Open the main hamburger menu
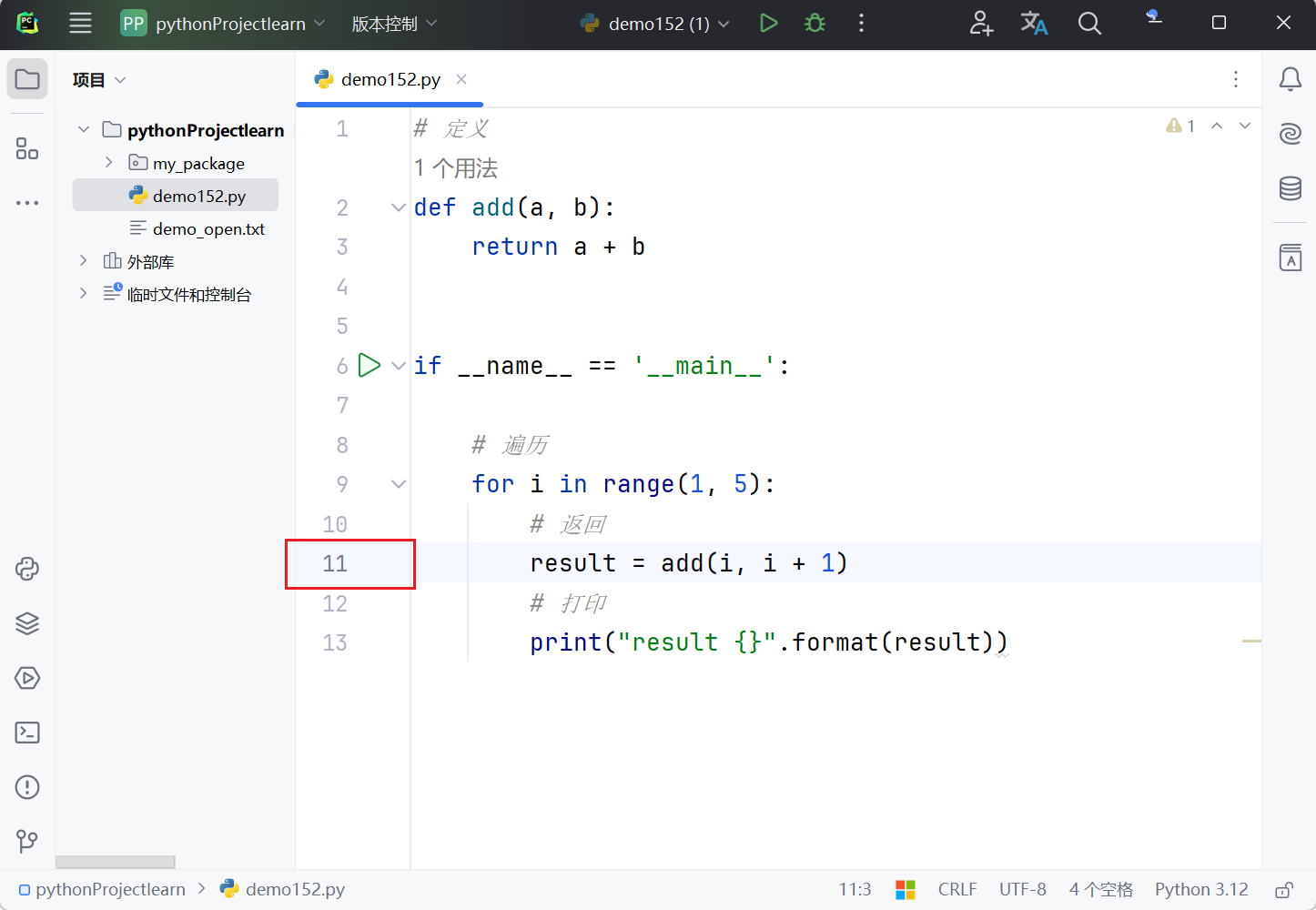1316x910 pixels. pos(80,24)
